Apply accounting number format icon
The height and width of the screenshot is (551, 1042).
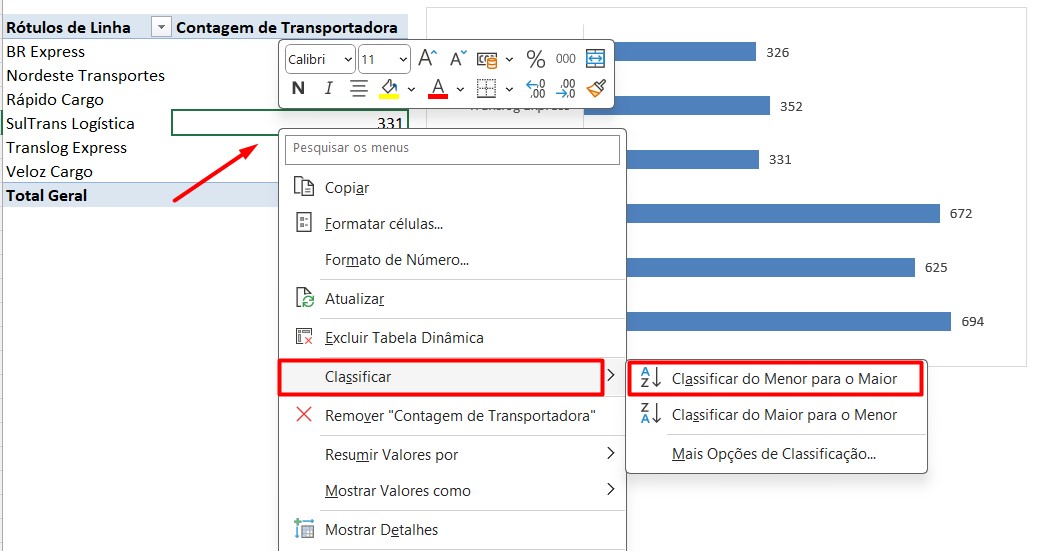[x=487, y=59]
